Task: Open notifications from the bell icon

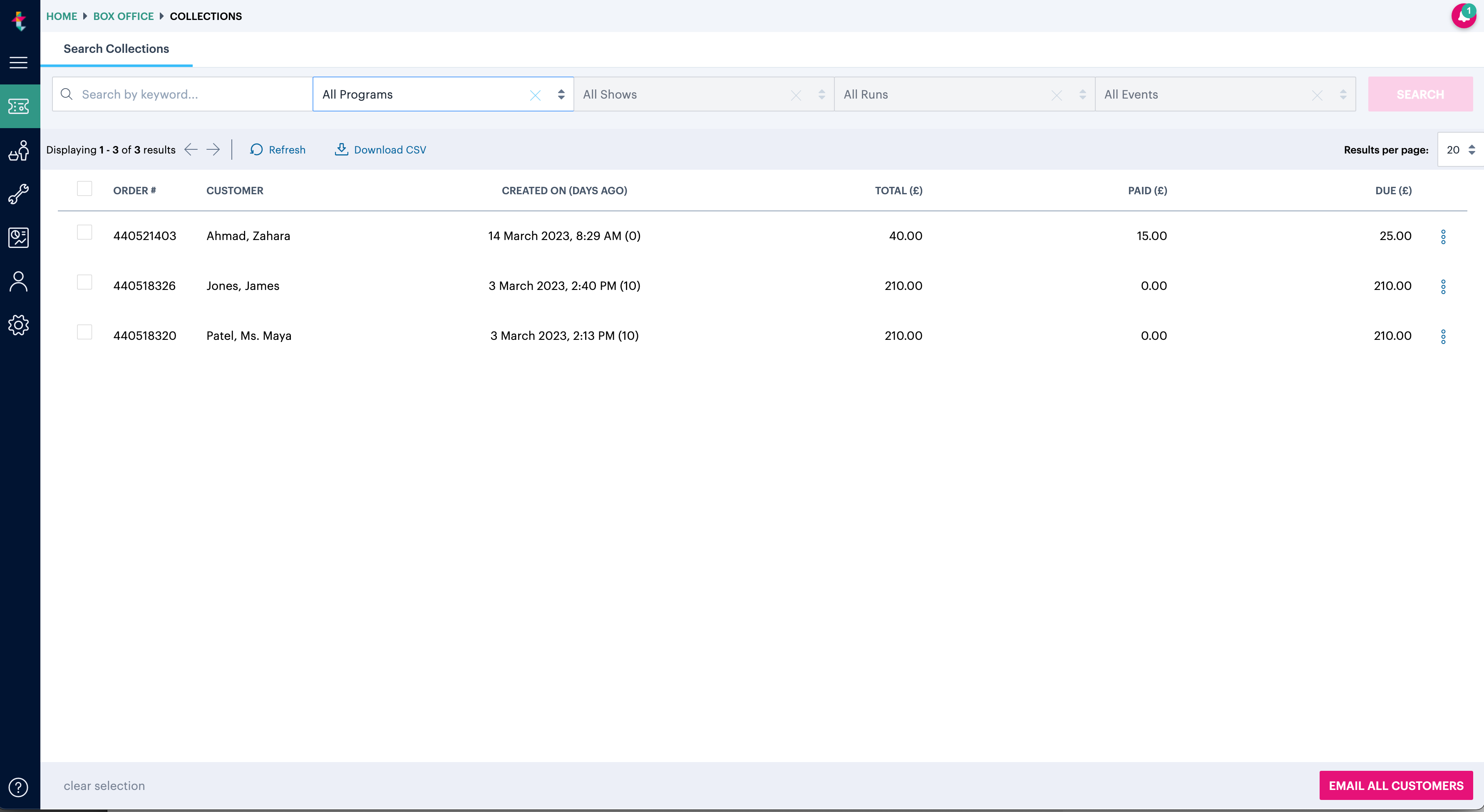Action: pyautogui.click(x=1463, y=16)
